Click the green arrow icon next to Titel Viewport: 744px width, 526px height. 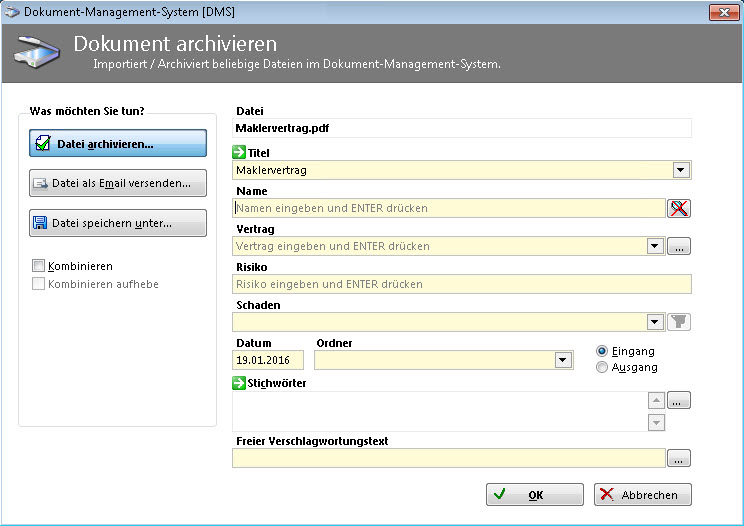239,153
